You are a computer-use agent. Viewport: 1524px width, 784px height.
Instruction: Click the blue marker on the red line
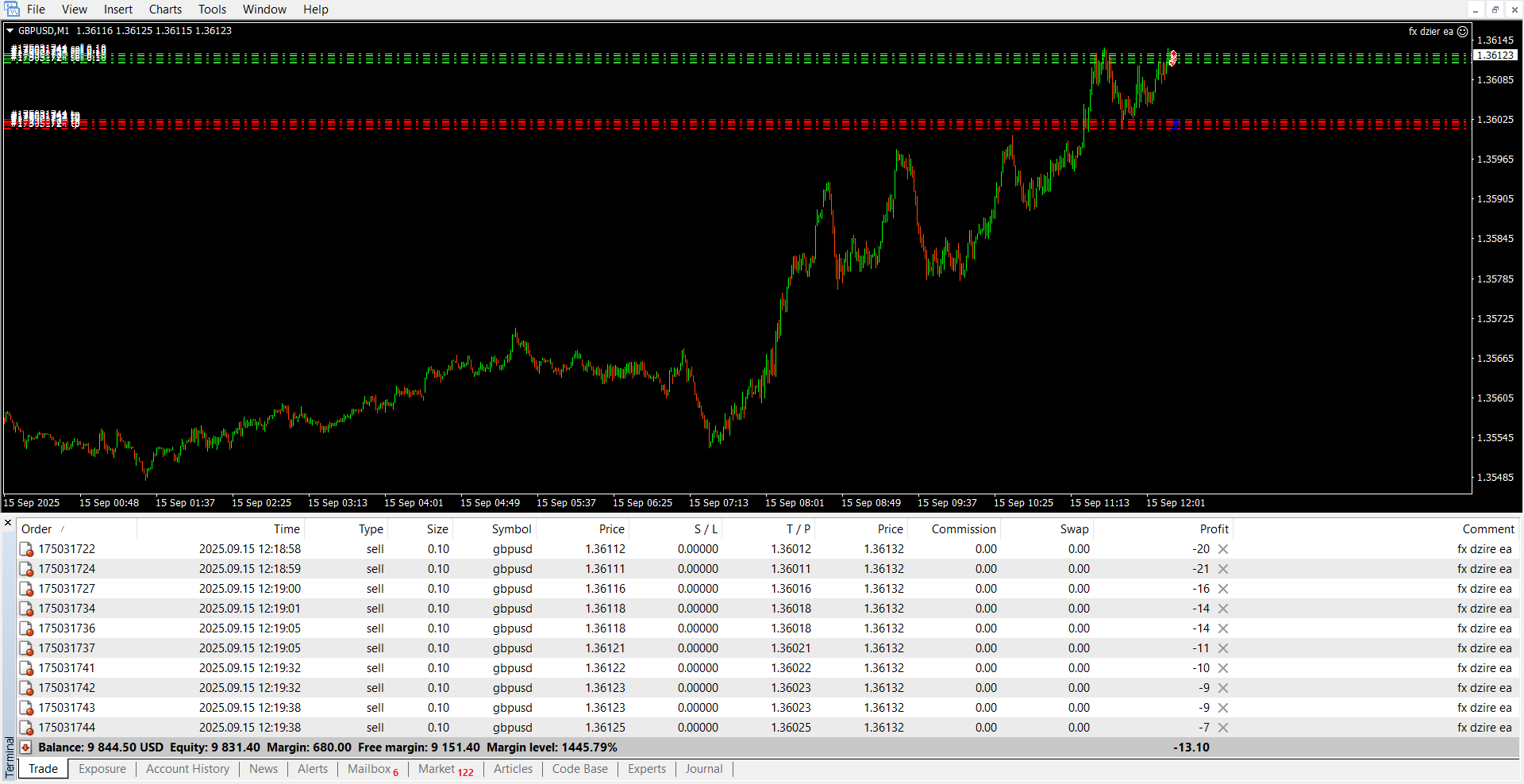1175,123
